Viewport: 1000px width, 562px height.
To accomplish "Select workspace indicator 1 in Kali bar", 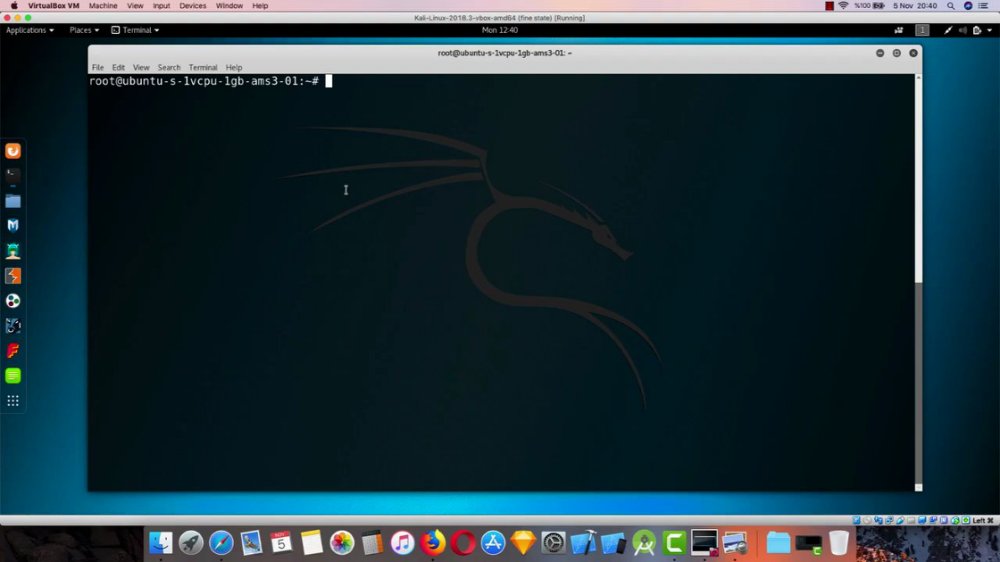I will point(922,30).
